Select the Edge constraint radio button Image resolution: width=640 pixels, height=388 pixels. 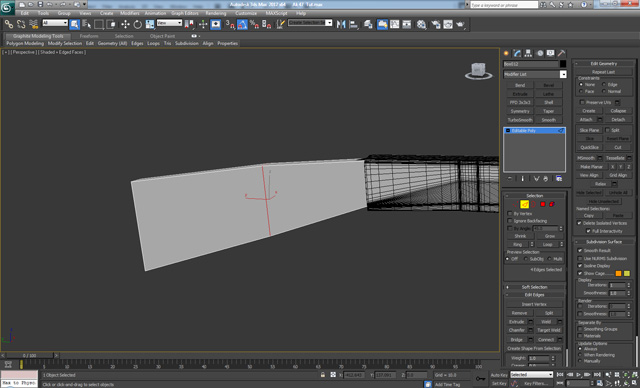point(604,84)
